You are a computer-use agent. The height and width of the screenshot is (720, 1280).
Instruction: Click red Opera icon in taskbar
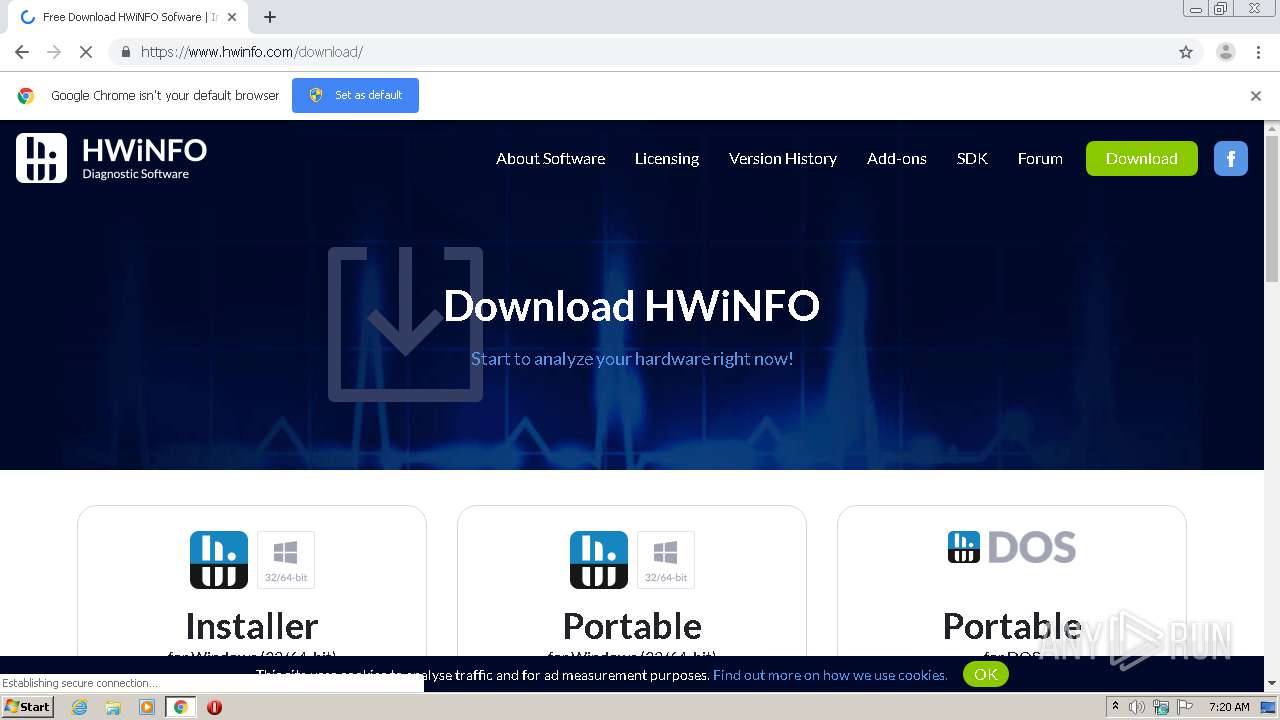click(214, 707)
